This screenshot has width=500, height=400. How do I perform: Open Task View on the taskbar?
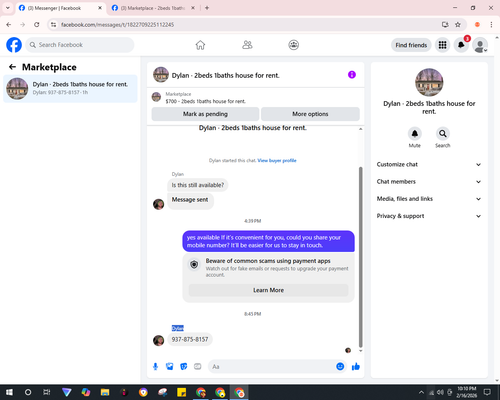pyautogui.click(x=47, y=392)
